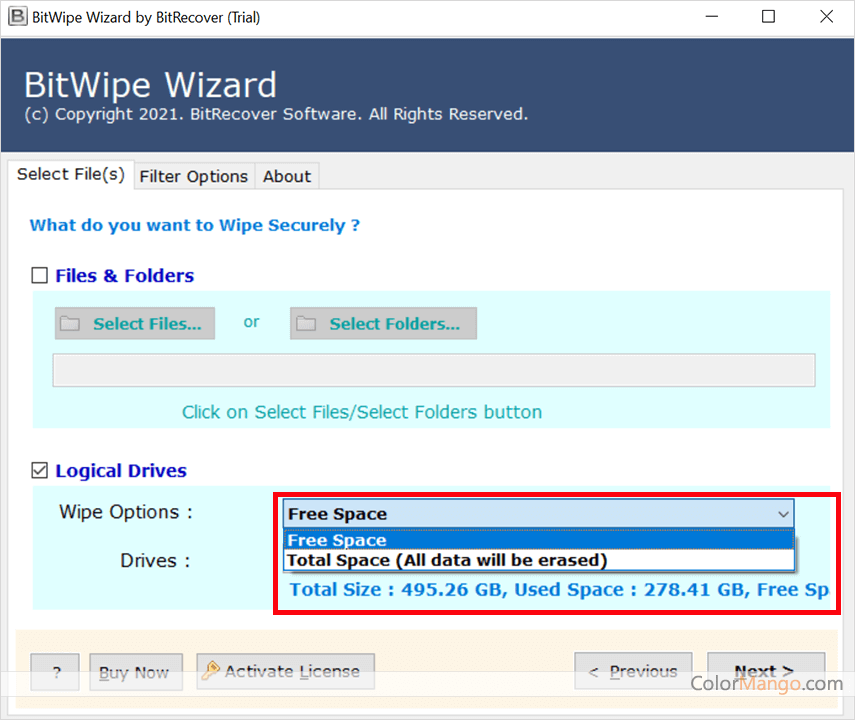
Task: Click the Buy Now button
Action: click(x=136, y=672)
